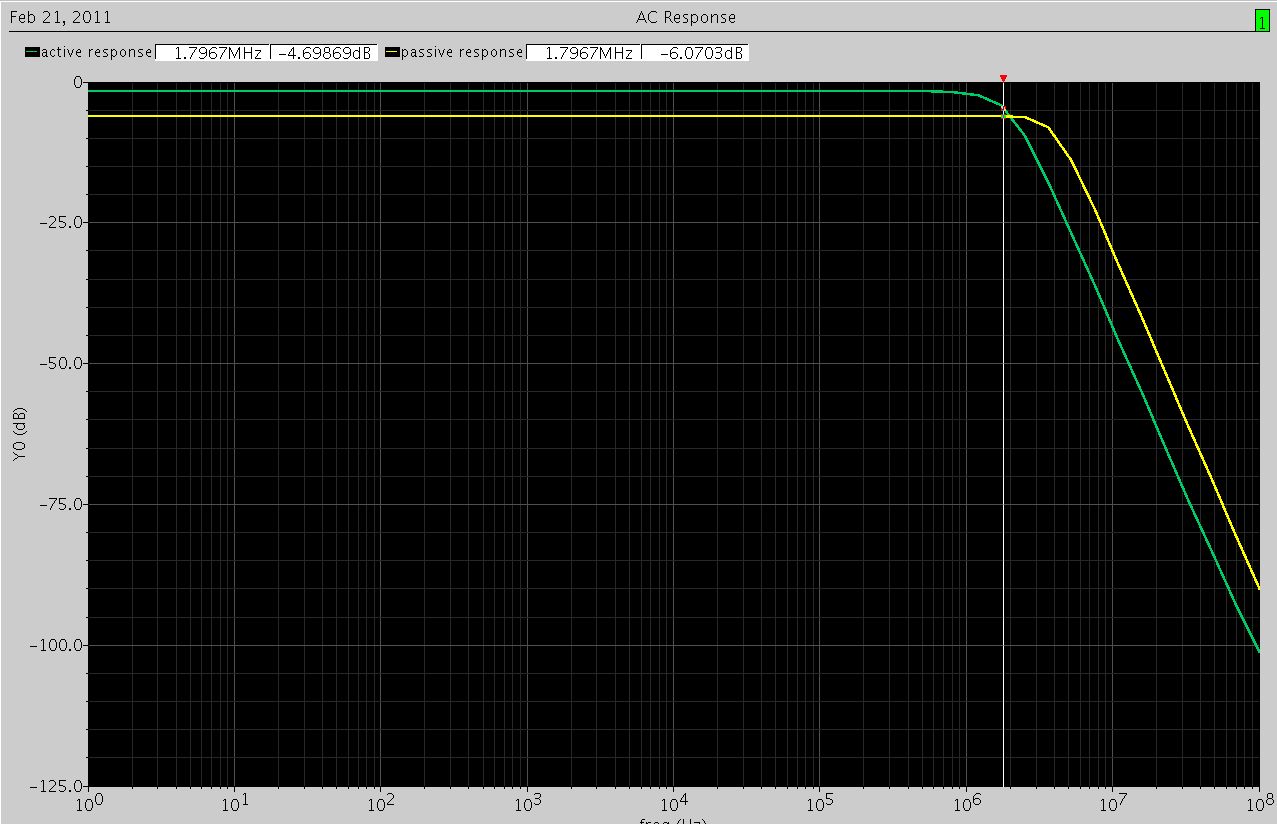The image size is (1277, 824).
Task: Click the 10^2 tick label on frequency axis
Action: pyautogui.click(x=379, y=803)
